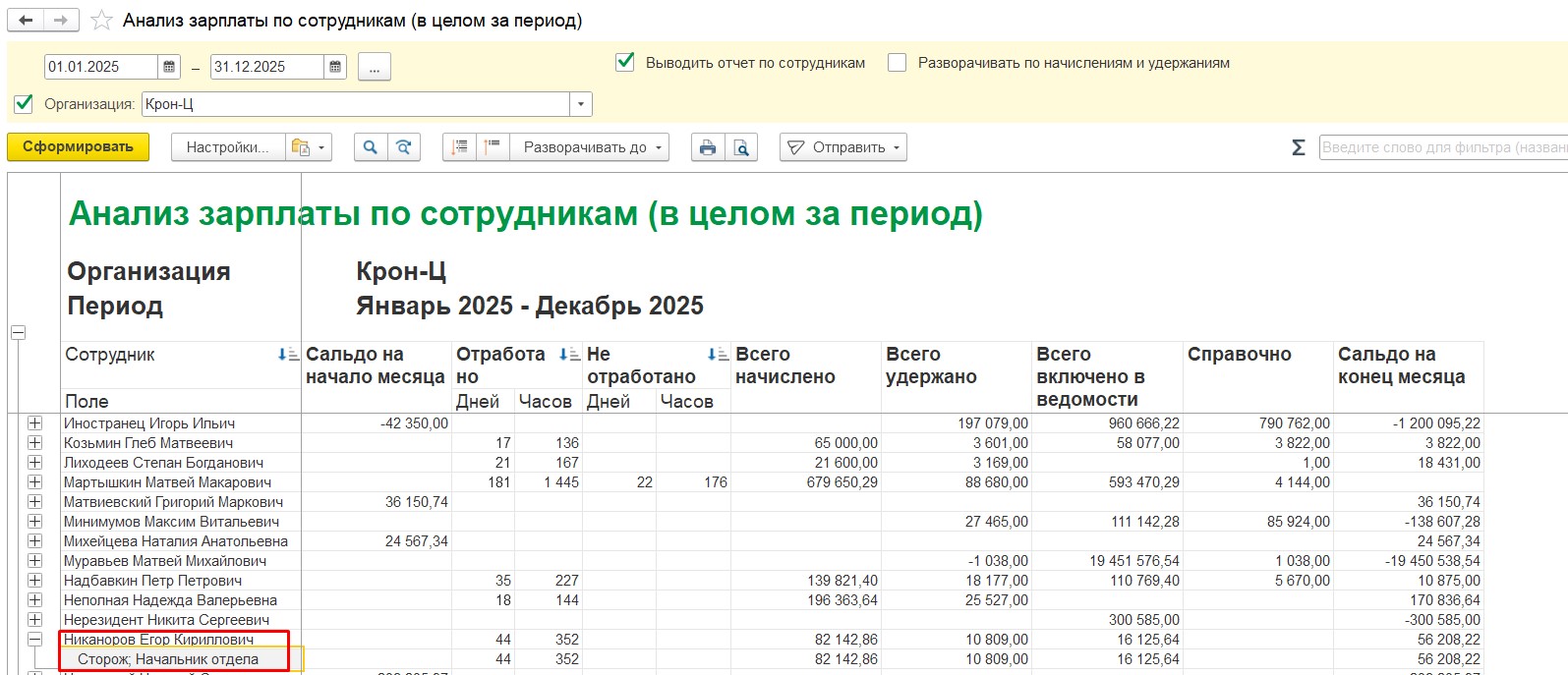The width and height of the screenshot is (1568, 675).
Task: Click the Сформировать button
Action: 79,147
